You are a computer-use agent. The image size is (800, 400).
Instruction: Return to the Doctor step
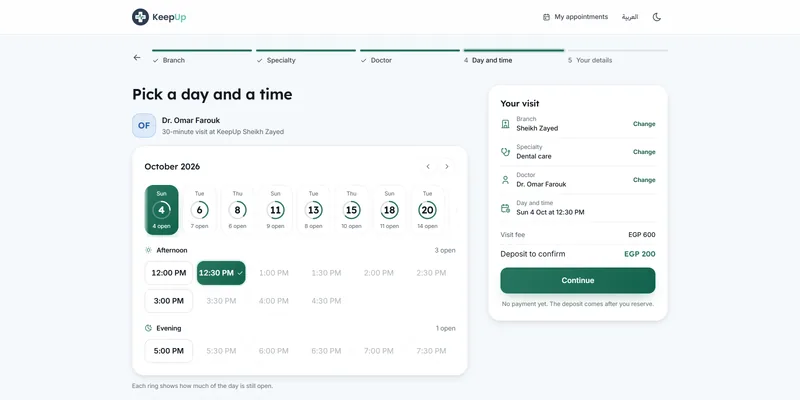[x=410, y=56]
